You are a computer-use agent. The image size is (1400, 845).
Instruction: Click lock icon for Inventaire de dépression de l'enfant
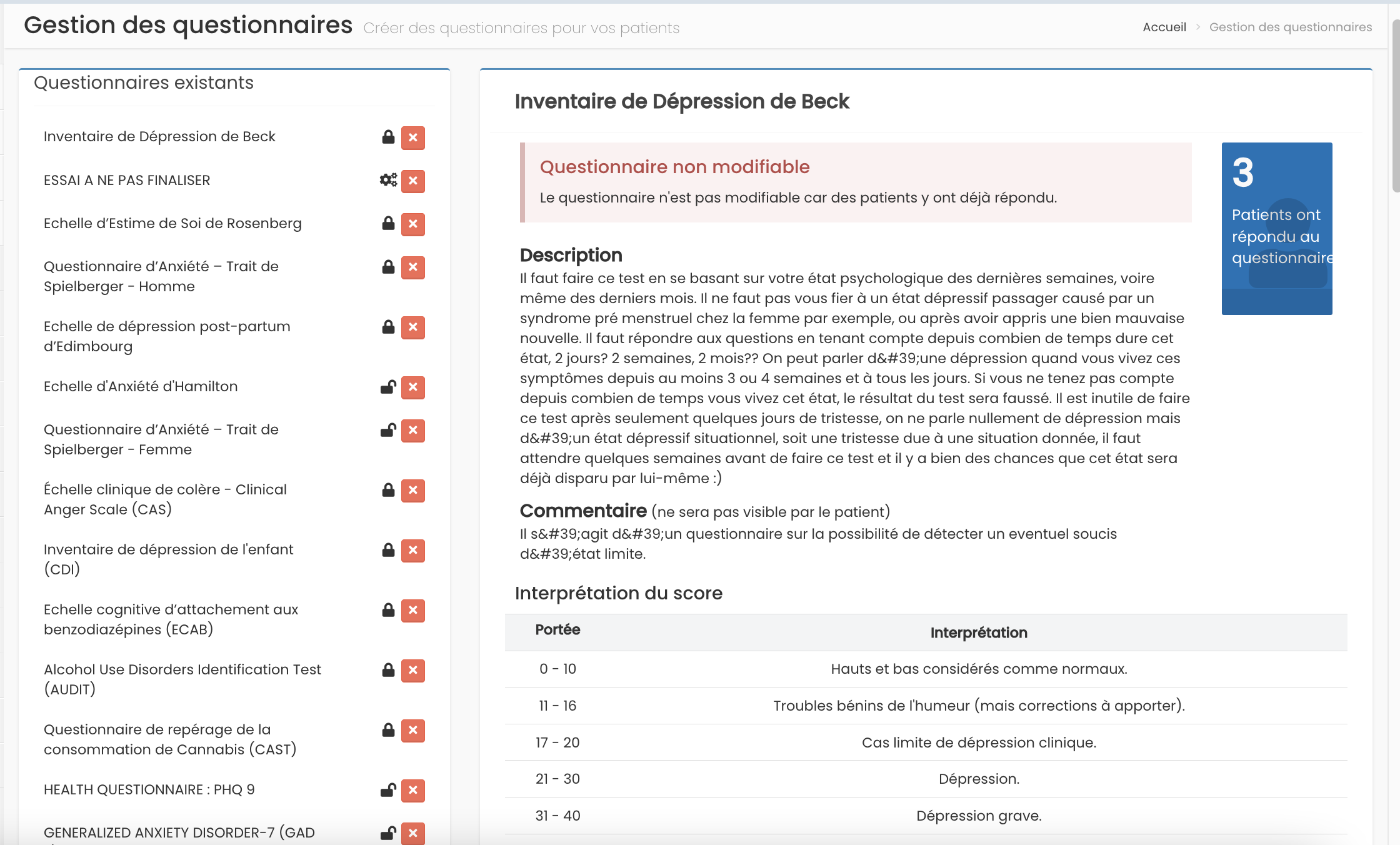pyautogui.click(x=388, y=550)
